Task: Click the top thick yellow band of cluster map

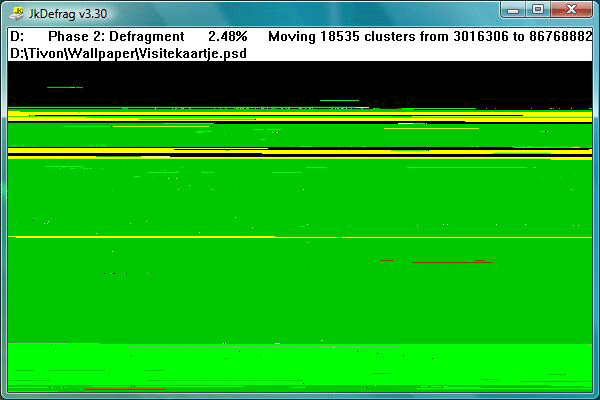Action: 300,116
